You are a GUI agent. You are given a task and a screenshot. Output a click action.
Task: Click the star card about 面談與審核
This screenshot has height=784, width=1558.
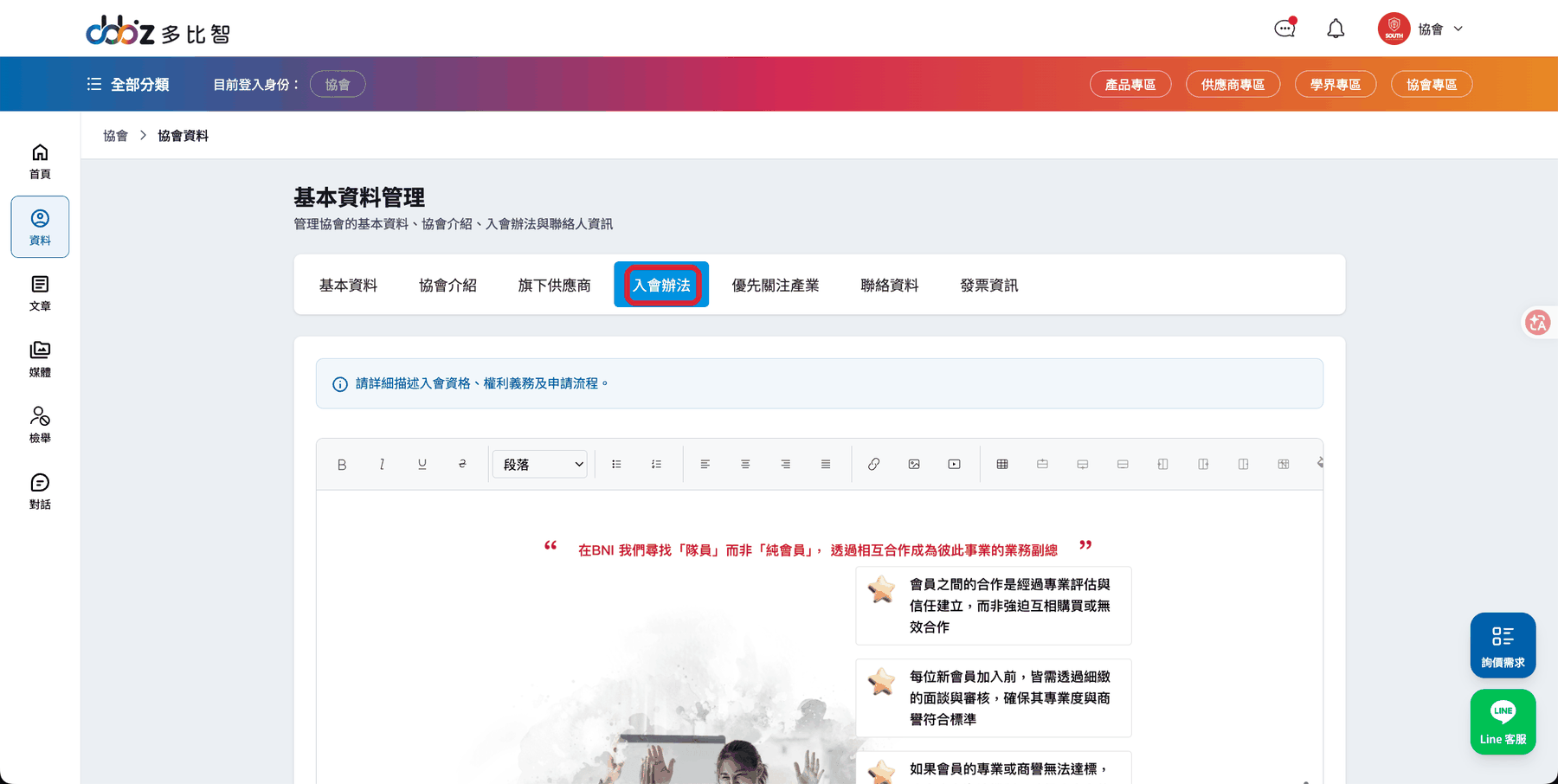pos(993,698)
